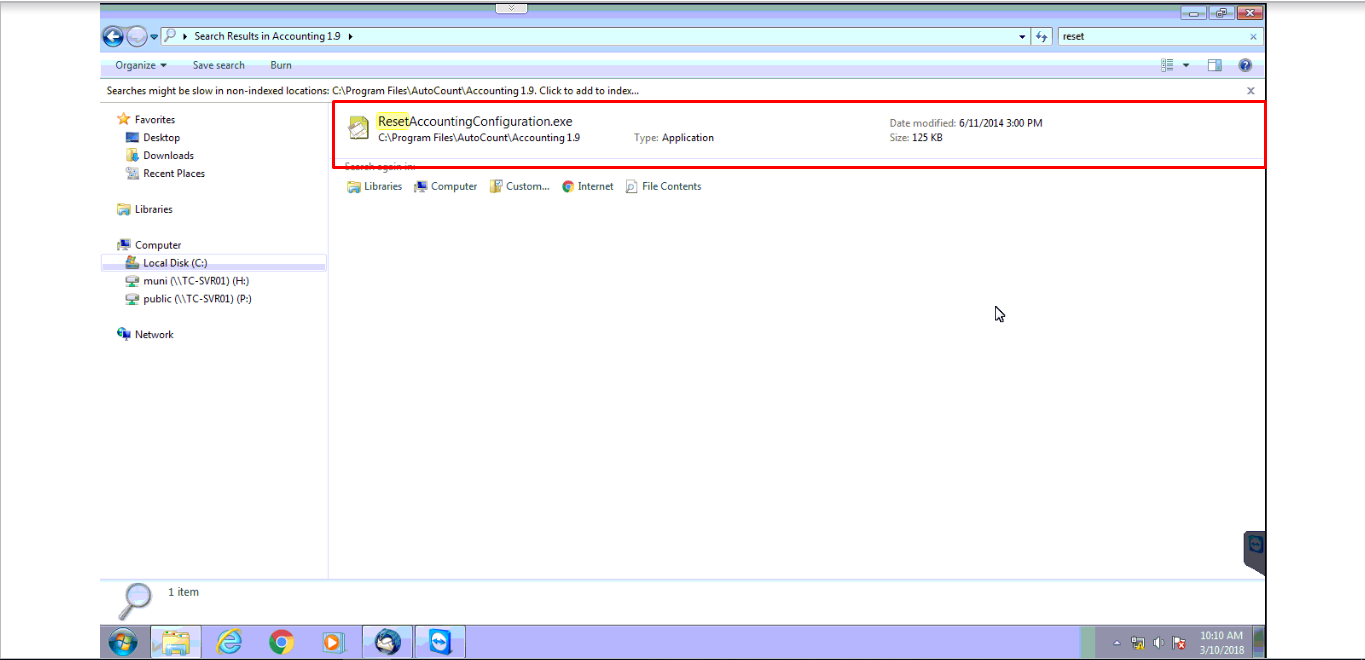Click the 'Size: 125 KB' text
The image size is (1365, 660).
[x=916, y=138]
